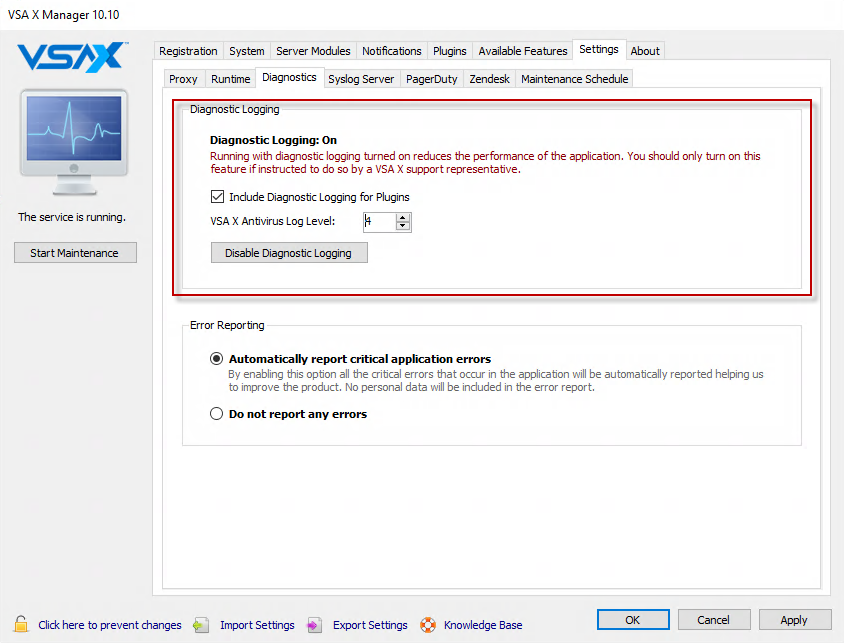Image resolution: width=844 pixels, height=643 pixels.
Task: Click the padlock icon to prevent changes
Action: [x=21, y=624]
